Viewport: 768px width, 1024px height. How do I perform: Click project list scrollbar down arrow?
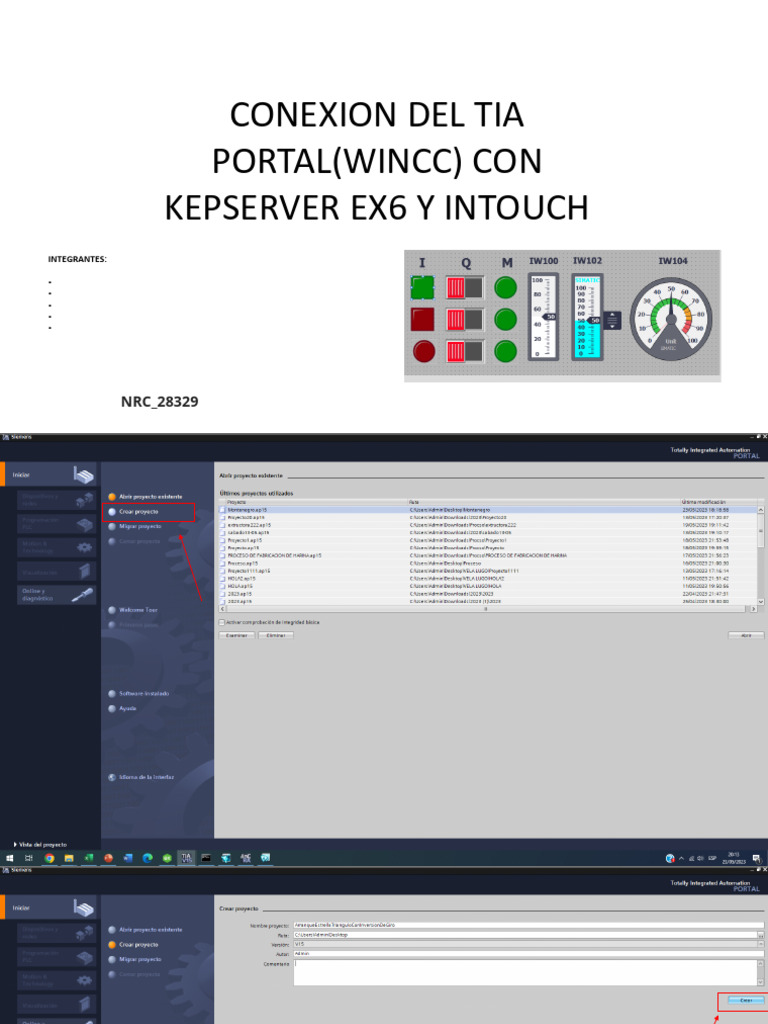[x=760, y=601]
